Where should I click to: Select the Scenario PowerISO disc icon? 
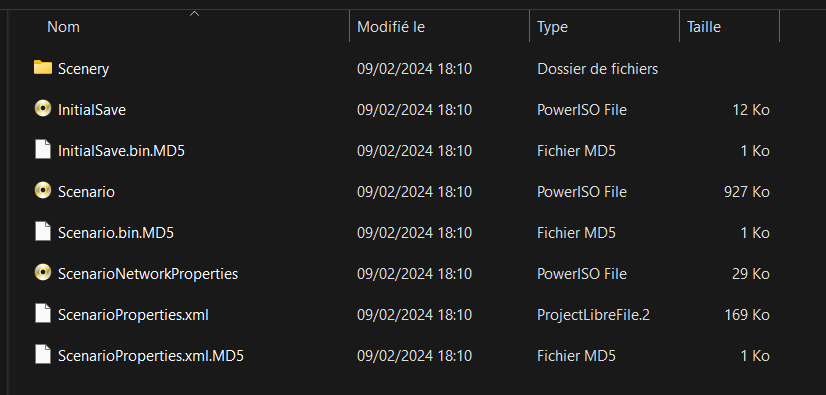(x=43, y=191)
